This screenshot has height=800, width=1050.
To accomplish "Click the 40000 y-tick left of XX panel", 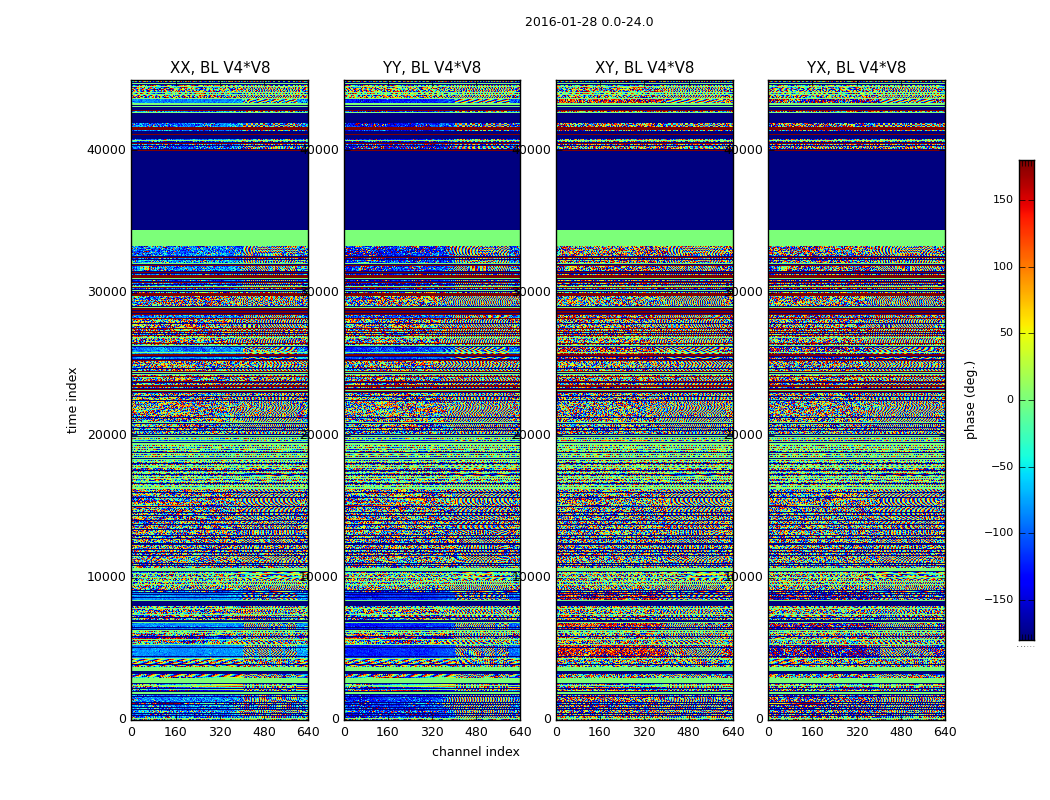I will coord(106,150).
